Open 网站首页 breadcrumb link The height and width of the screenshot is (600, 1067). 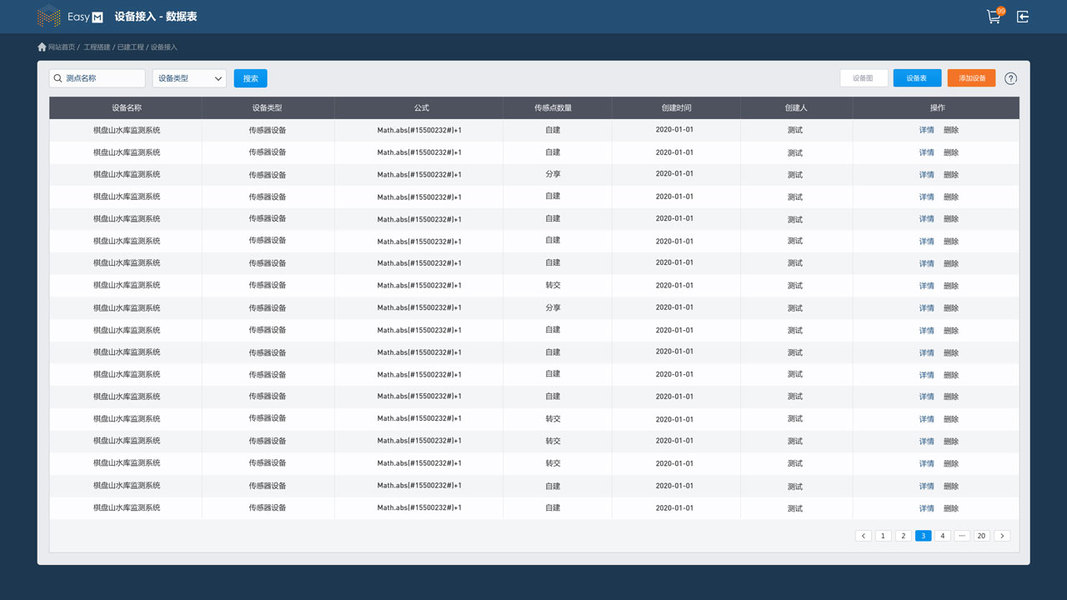click(x=61, y=47)
